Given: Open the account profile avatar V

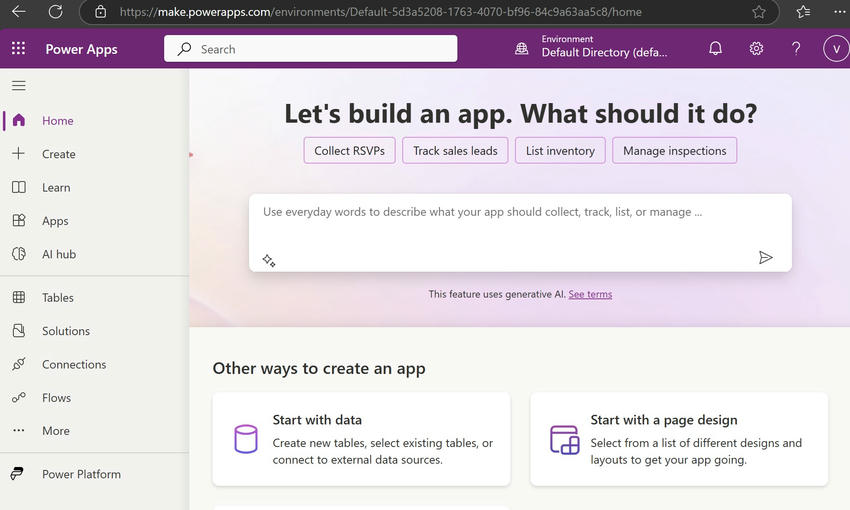Looking at the screenshot, I should (x=836, y=49).
